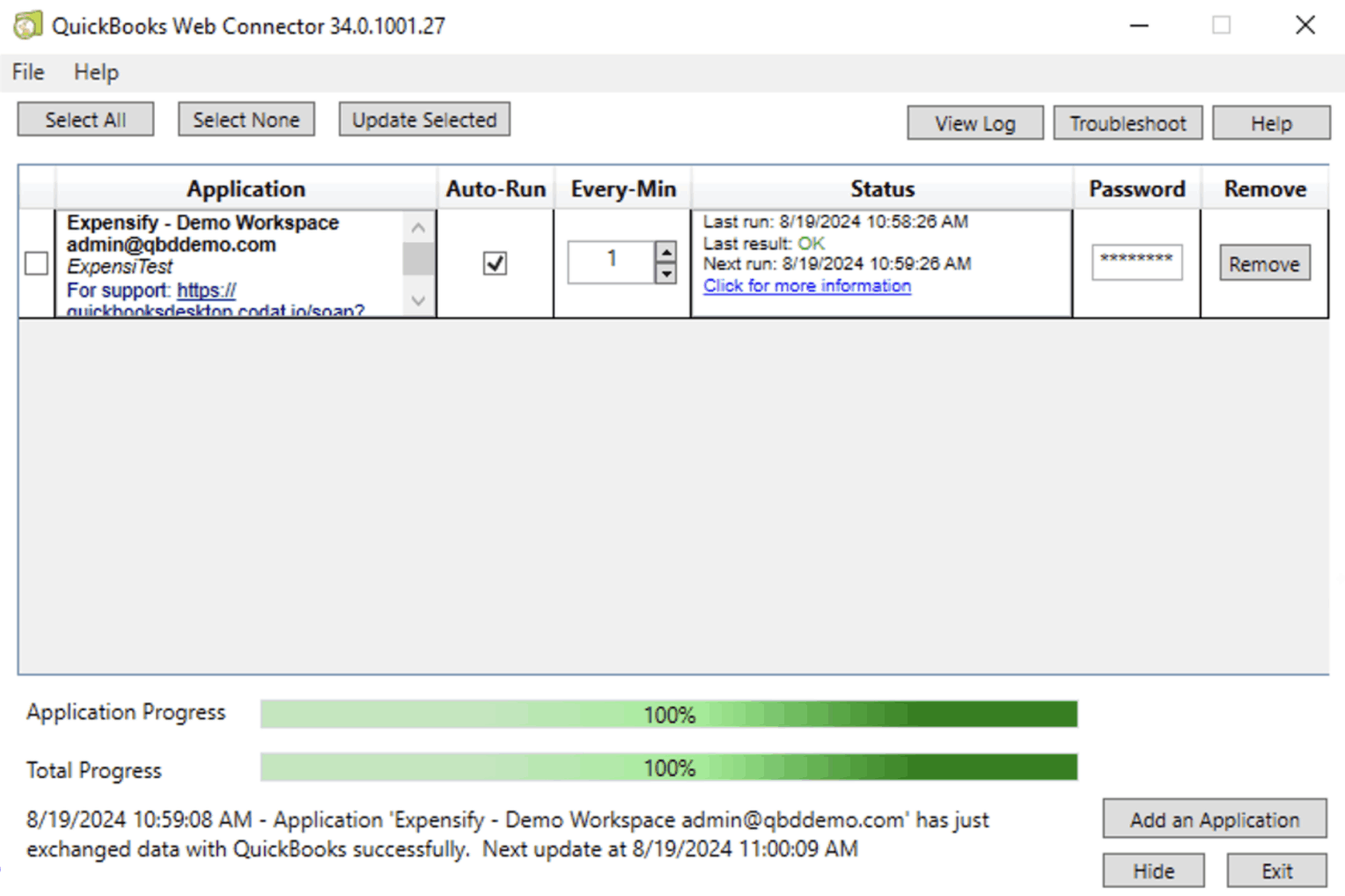Click 'Expensify - Demo Workspace' application name
Viewport: 1345px width, 896px height.
pyautogui.click(x=202, y=223)
